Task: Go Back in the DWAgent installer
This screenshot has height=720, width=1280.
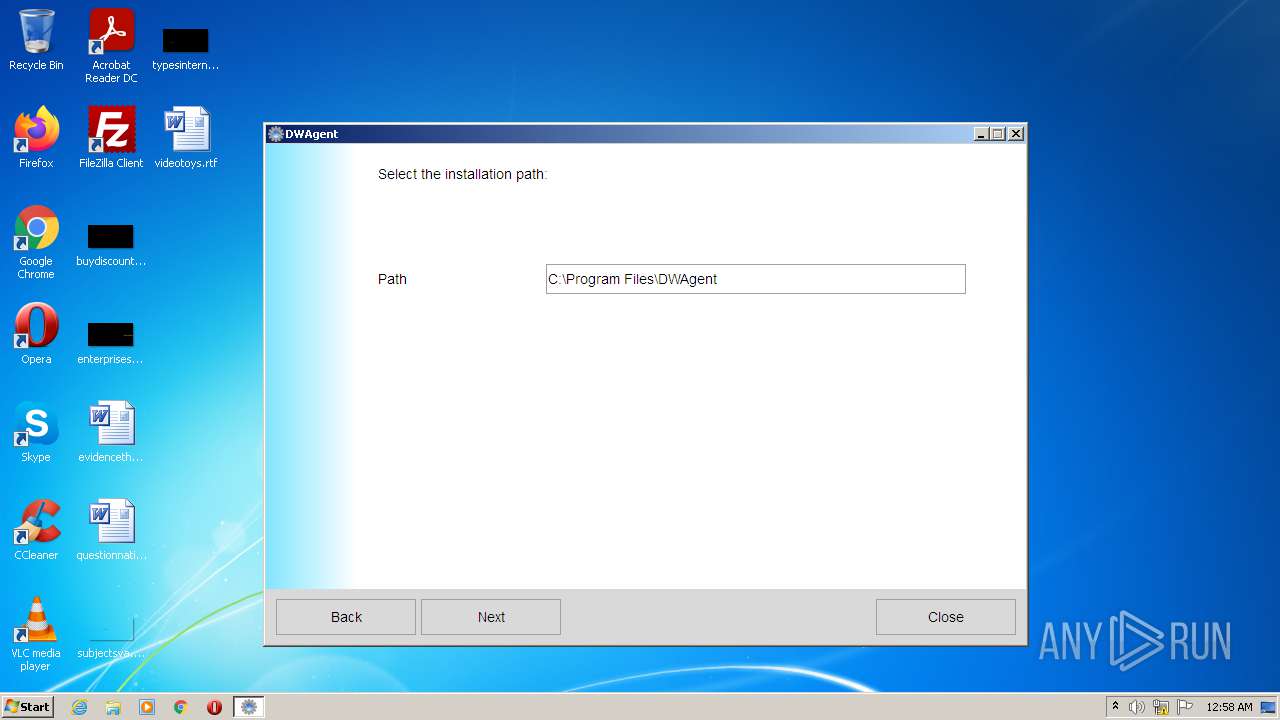Action: pos(346,617)
